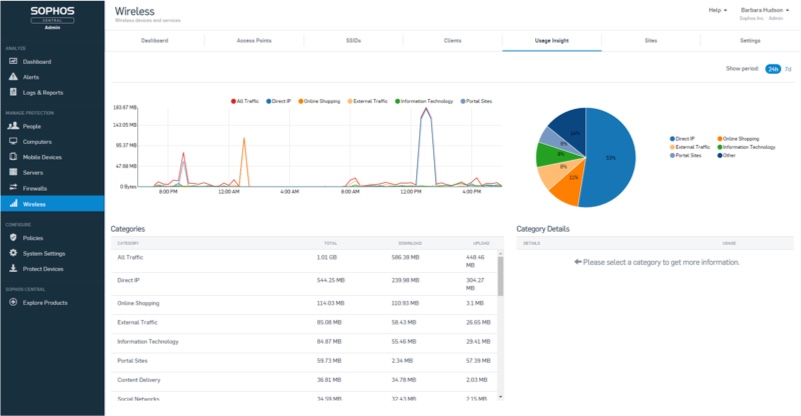Switch to the Clients tab
The image size is (801, 416).
click(x=452, y=40)
